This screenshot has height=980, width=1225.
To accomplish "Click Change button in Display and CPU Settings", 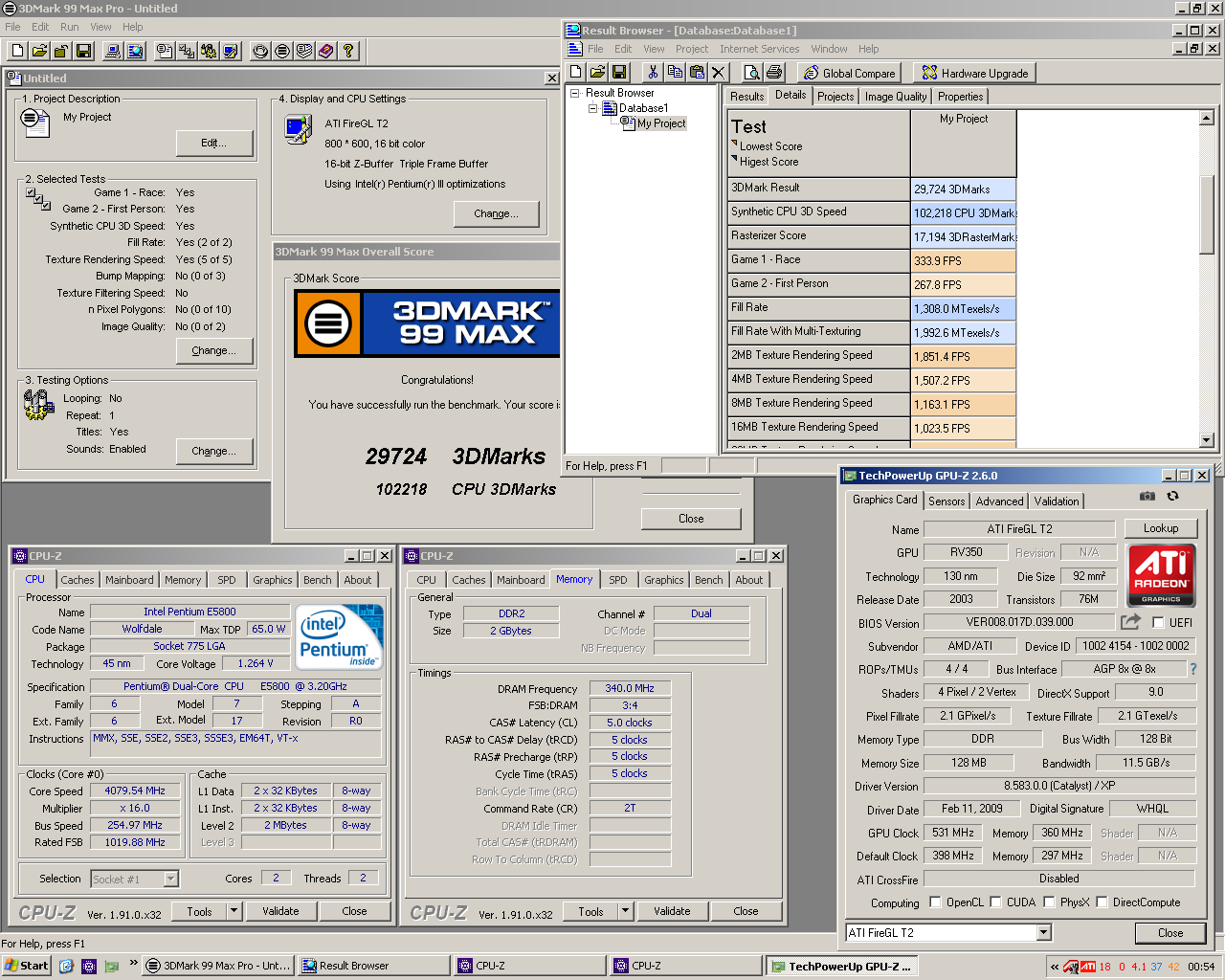I will (x=496, y=213).
